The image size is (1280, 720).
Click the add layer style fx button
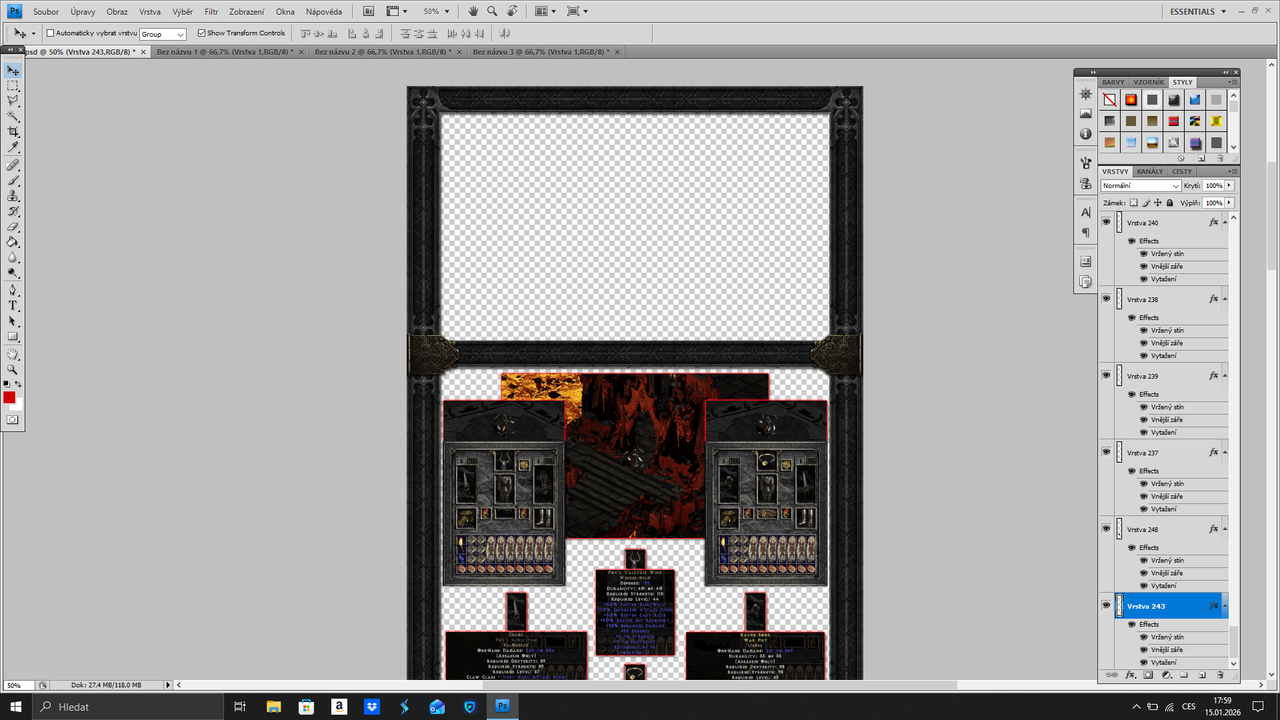coord(1130,675)
